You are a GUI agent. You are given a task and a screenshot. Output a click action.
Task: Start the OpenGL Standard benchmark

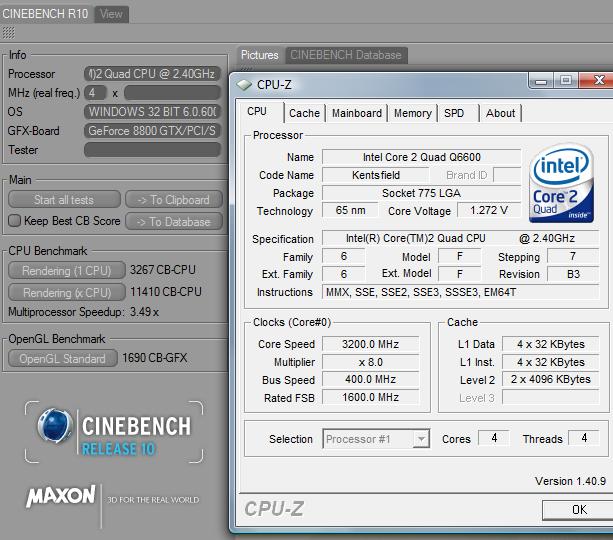pyautogui.click(x=63, y=359)
